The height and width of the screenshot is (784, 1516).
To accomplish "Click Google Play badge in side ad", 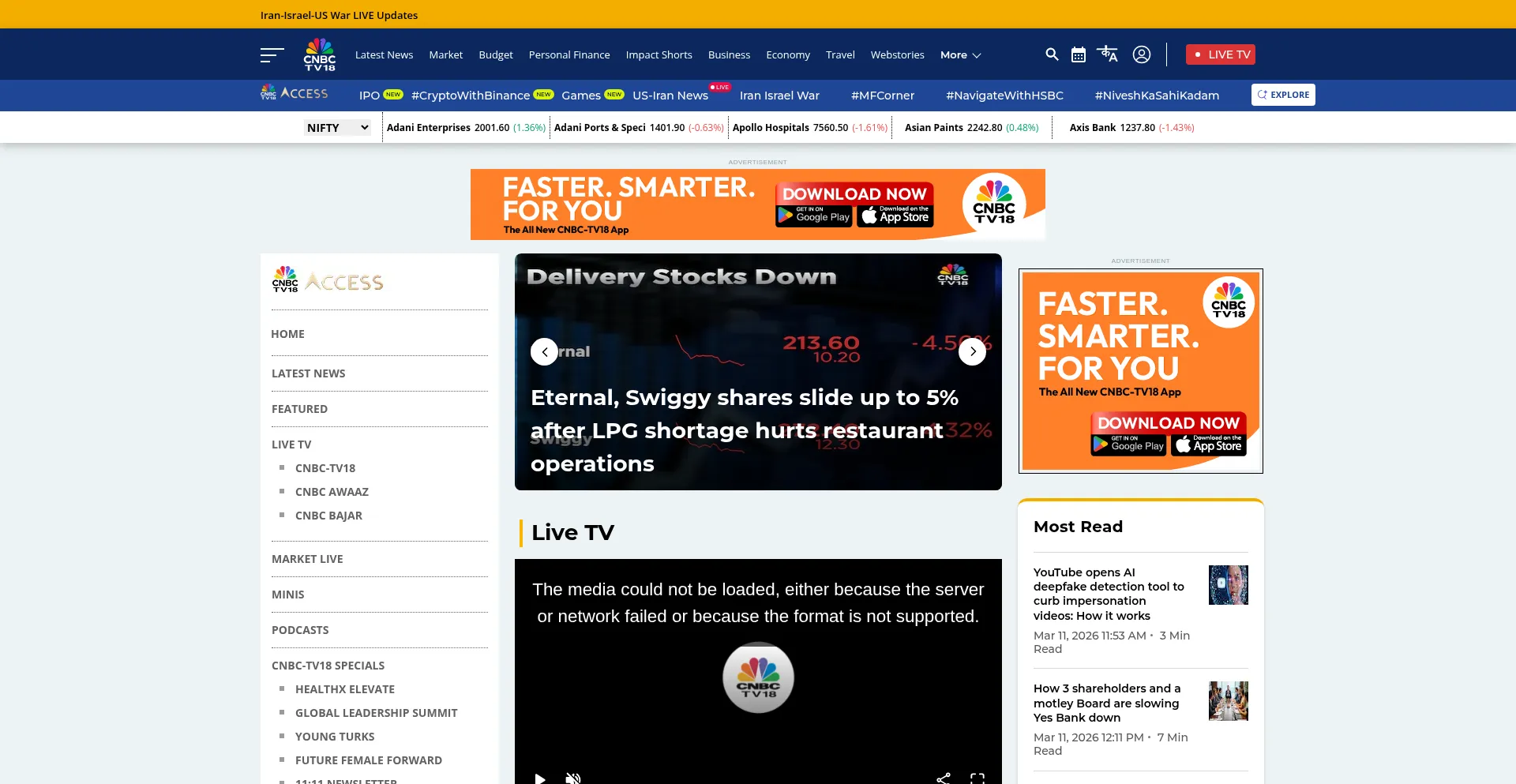I will [1128, 445].
